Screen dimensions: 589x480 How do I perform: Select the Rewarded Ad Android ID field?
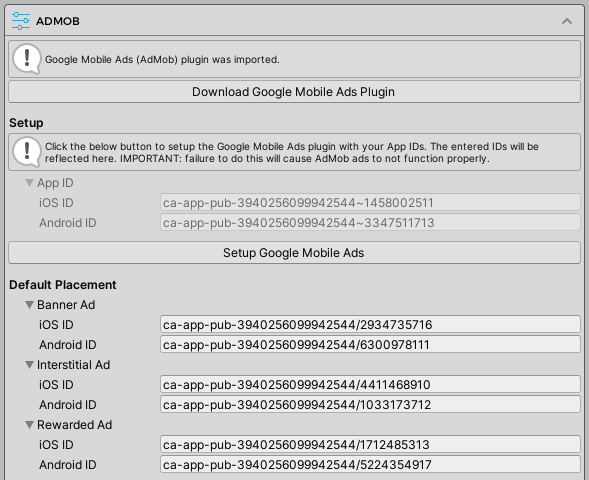coord(370,465)
